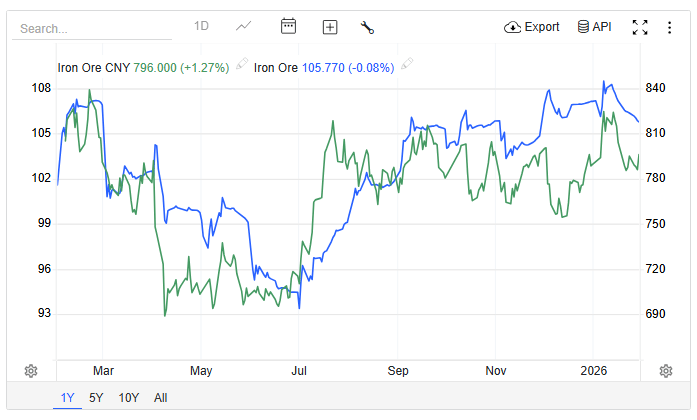Click the Export button
Screen dimensions: 697x420
pyautogui.click(x=532, y=27)
